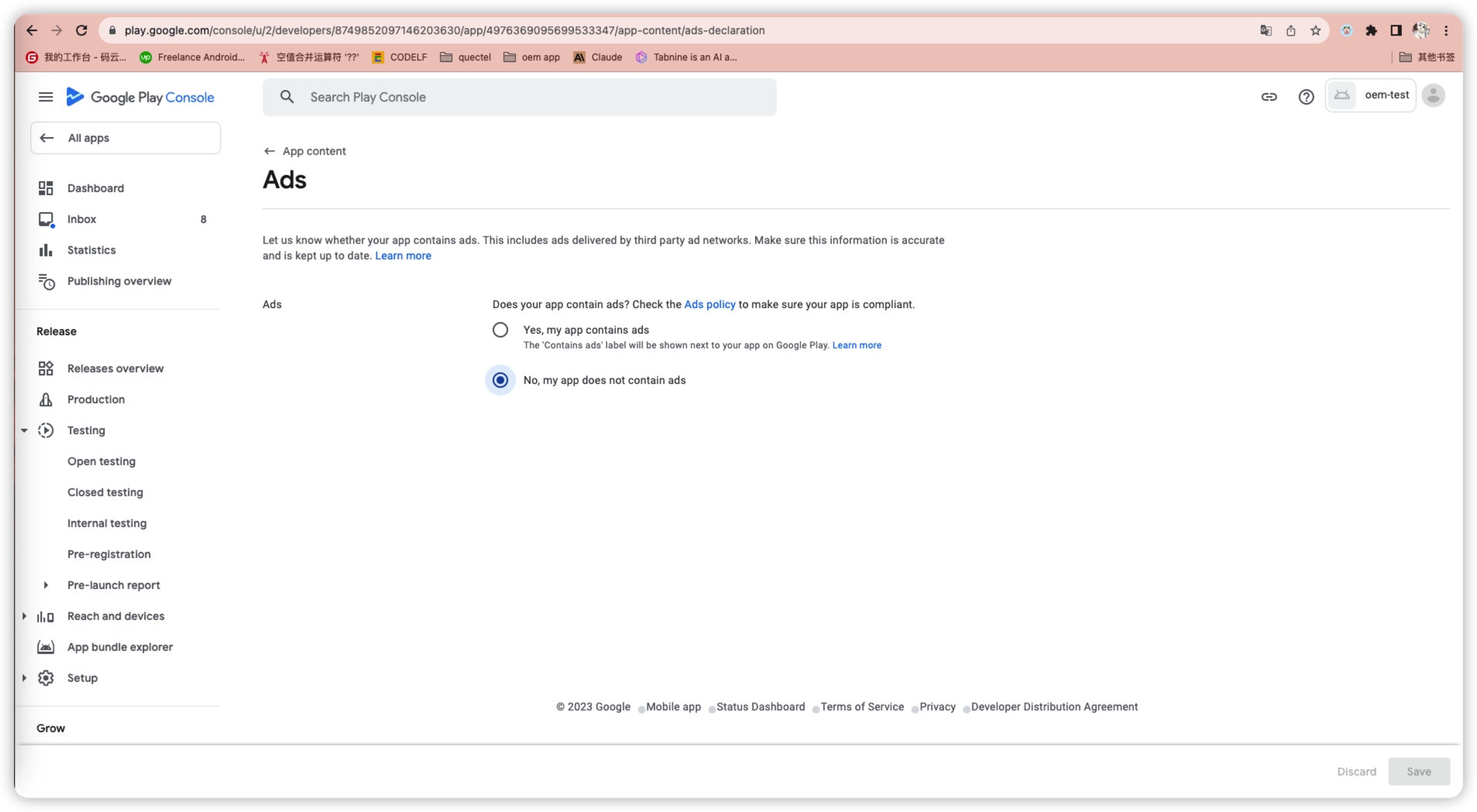Viewport: 1477px width, 812px height.
Task: Go to Dashboard menu item
Action: click(x=95, y=188)
